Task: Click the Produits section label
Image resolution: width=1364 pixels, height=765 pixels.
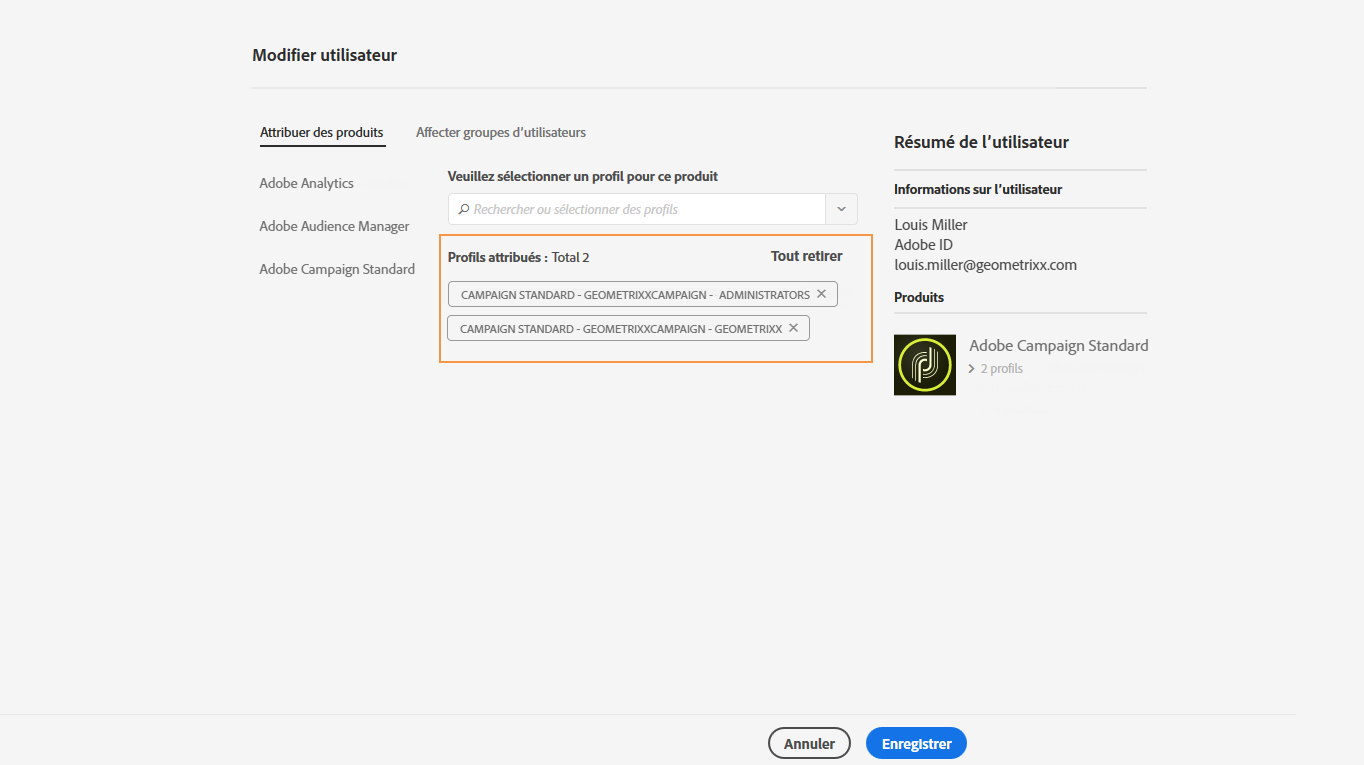Action: tap(919, 297)
